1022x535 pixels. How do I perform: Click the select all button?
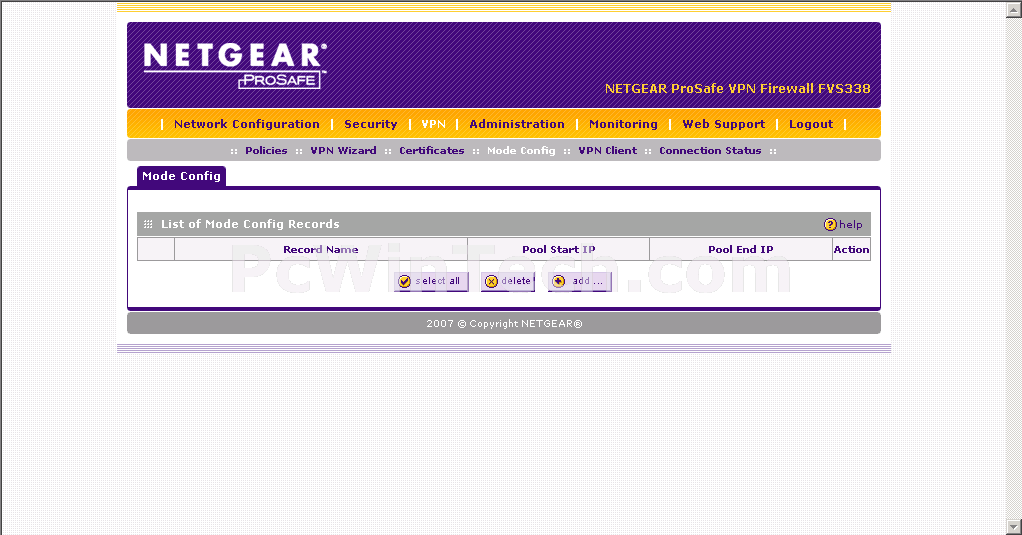pos(431,282)
